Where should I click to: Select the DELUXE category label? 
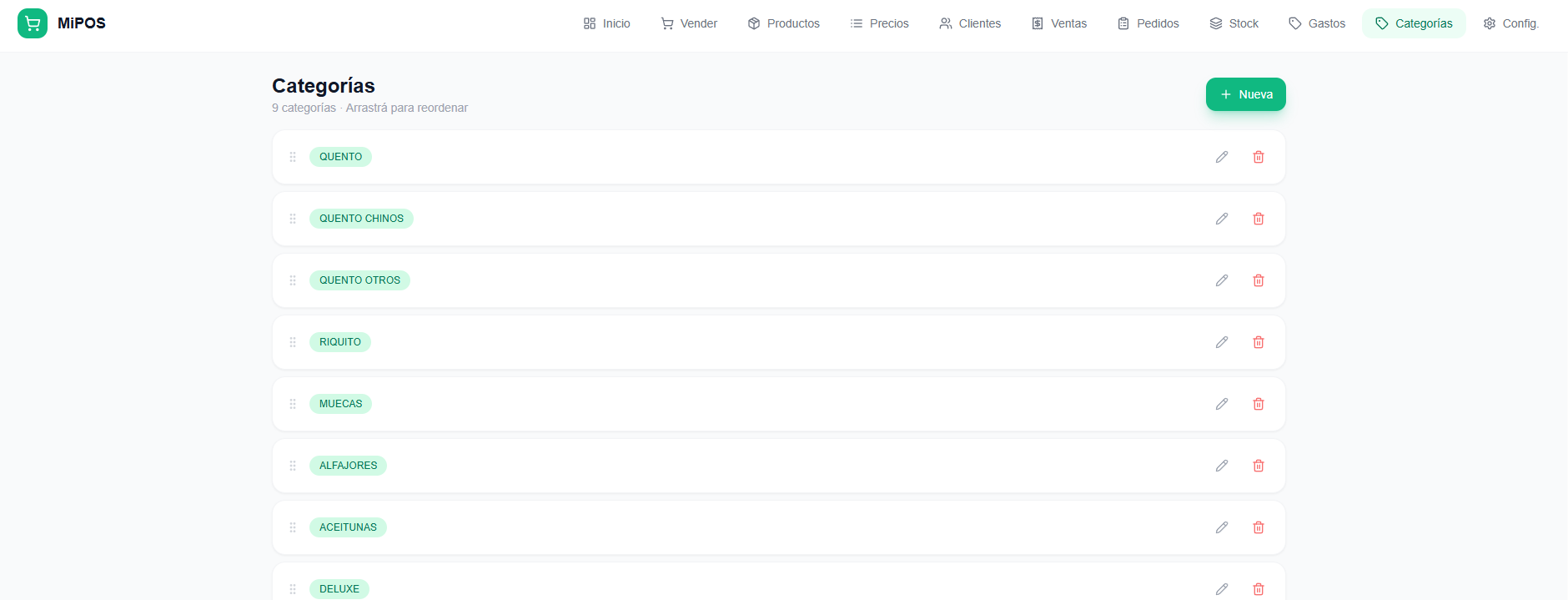[x=339, y=589]
